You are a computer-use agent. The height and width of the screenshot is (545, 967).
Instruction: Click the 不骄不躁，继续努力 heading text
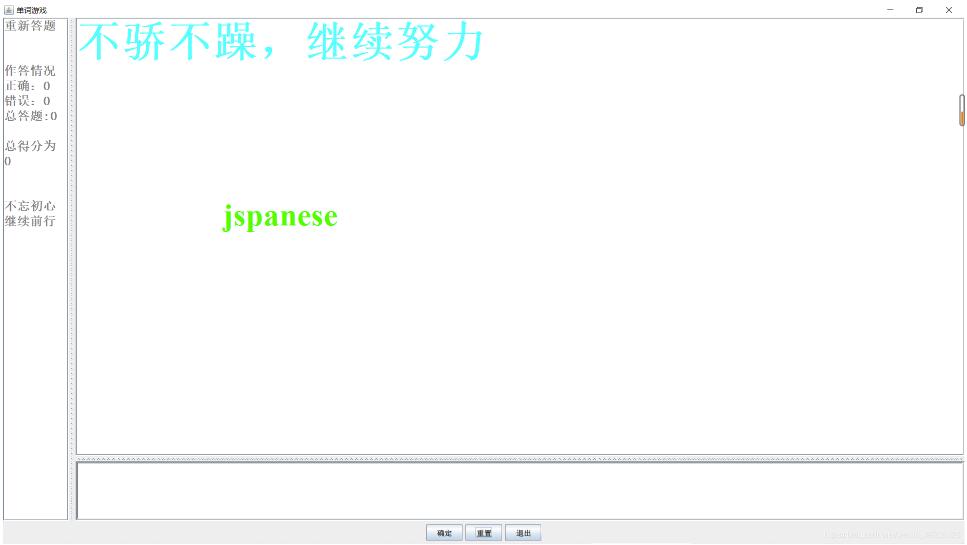281,42
